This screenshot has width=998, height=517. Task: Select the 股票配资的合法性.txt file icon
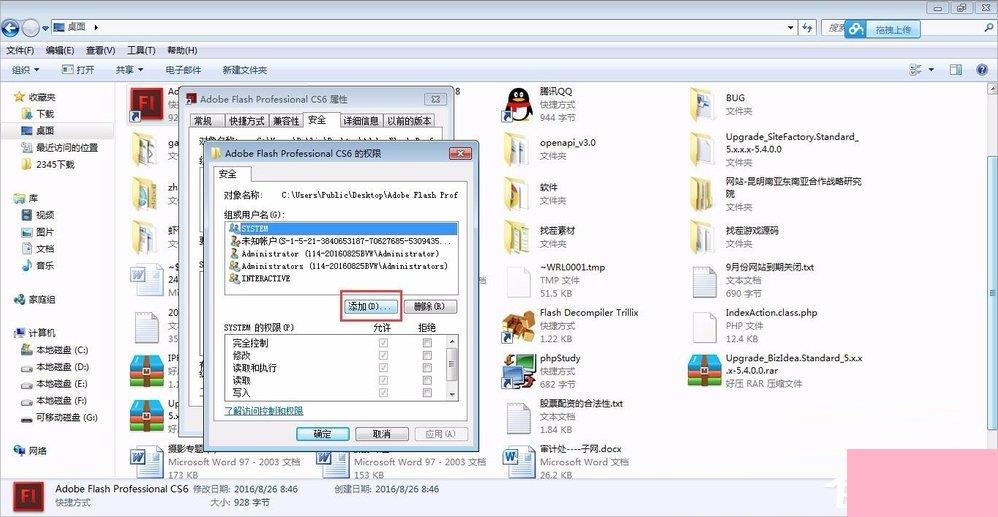[x=518, y=417]
